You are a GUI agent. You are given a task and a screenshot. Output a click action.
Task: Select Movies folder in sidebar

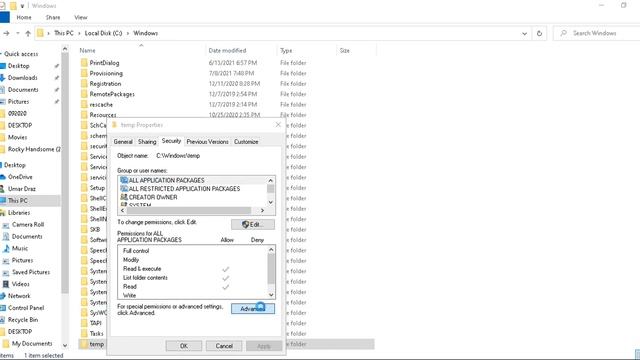point(17,137)
